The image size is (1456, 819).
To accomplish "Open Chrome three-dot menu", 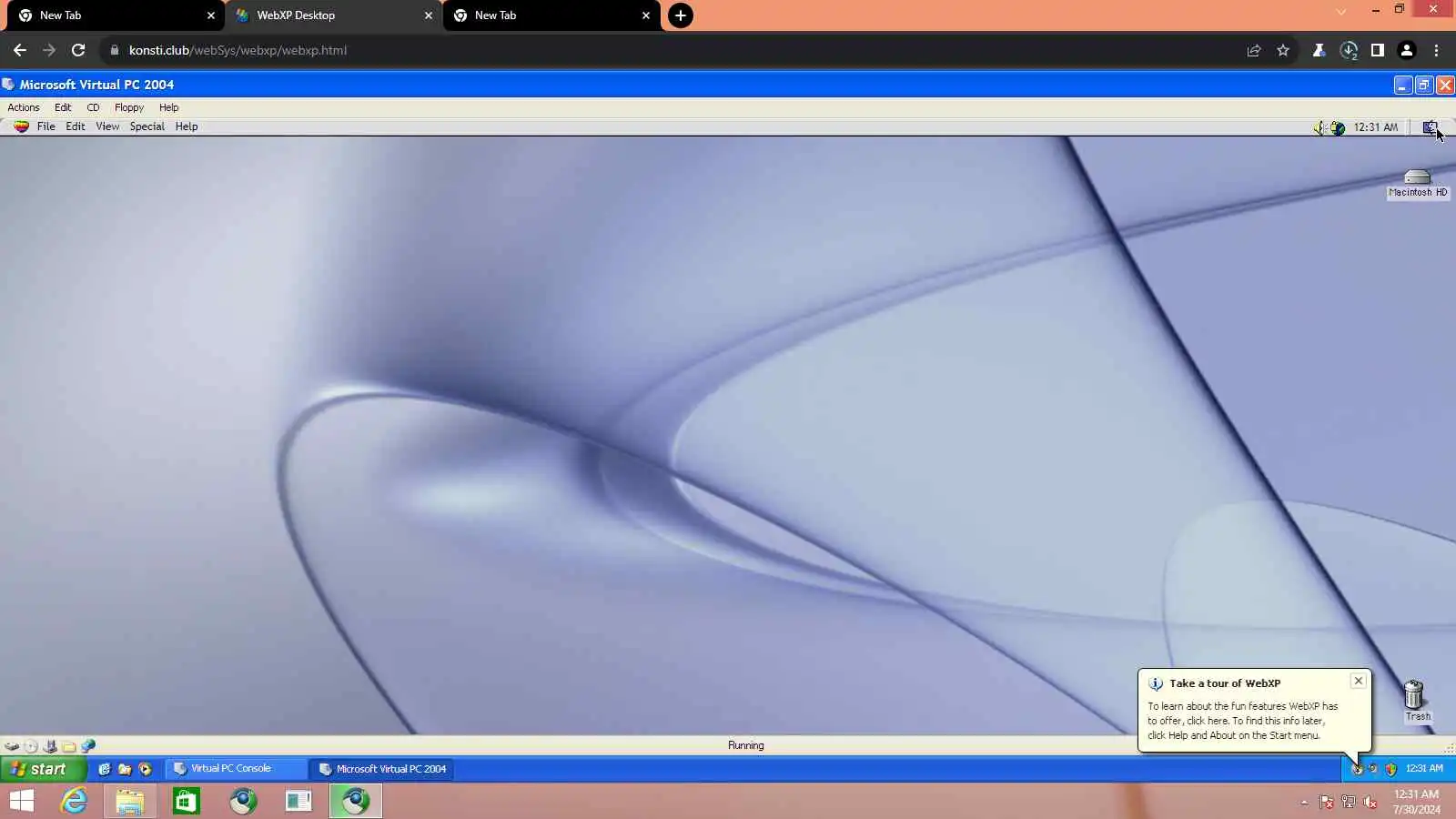I will tap(1437, 50).
